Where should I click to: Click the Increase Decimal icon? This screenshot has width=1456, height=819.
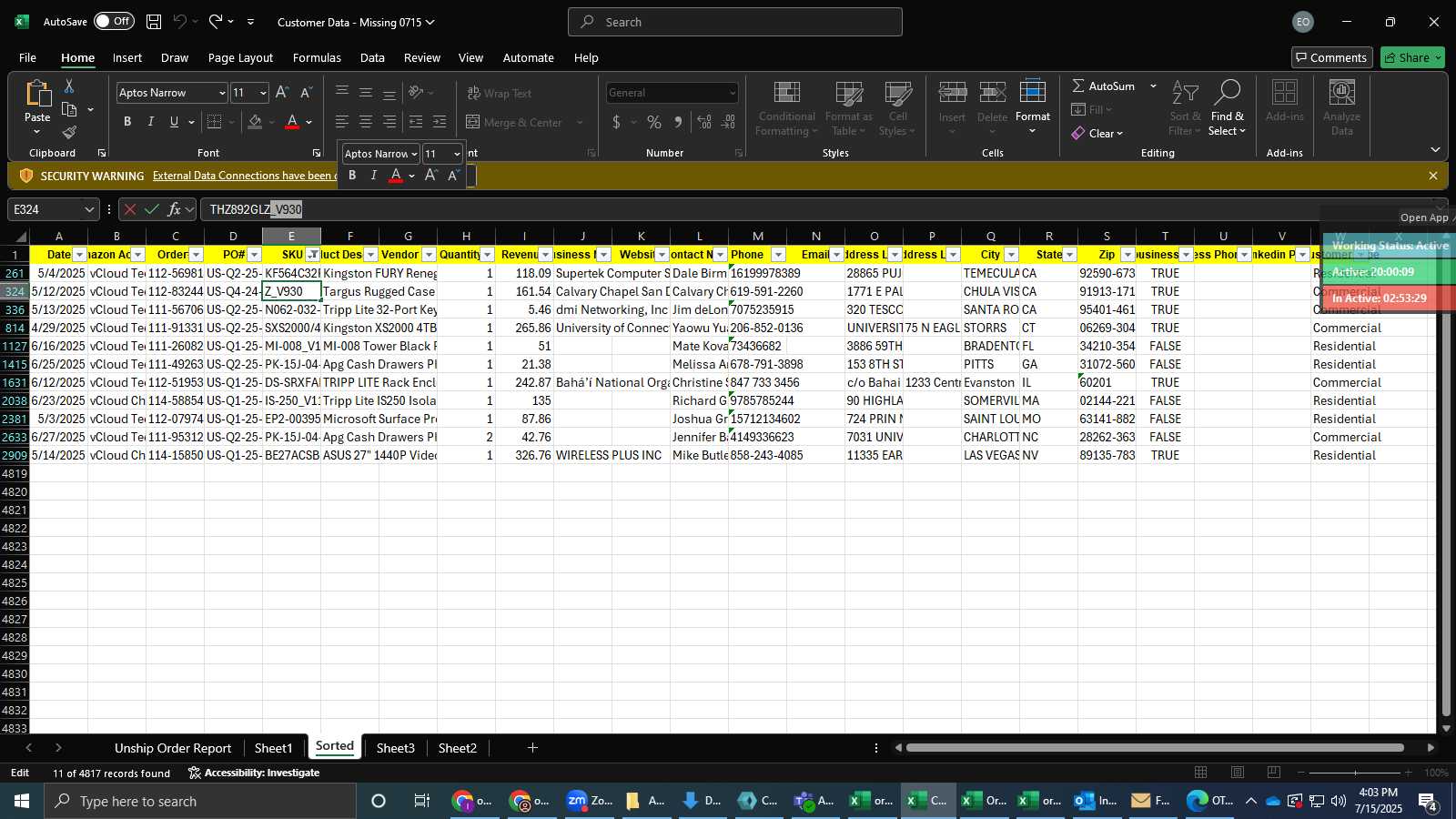click(704, 122)
